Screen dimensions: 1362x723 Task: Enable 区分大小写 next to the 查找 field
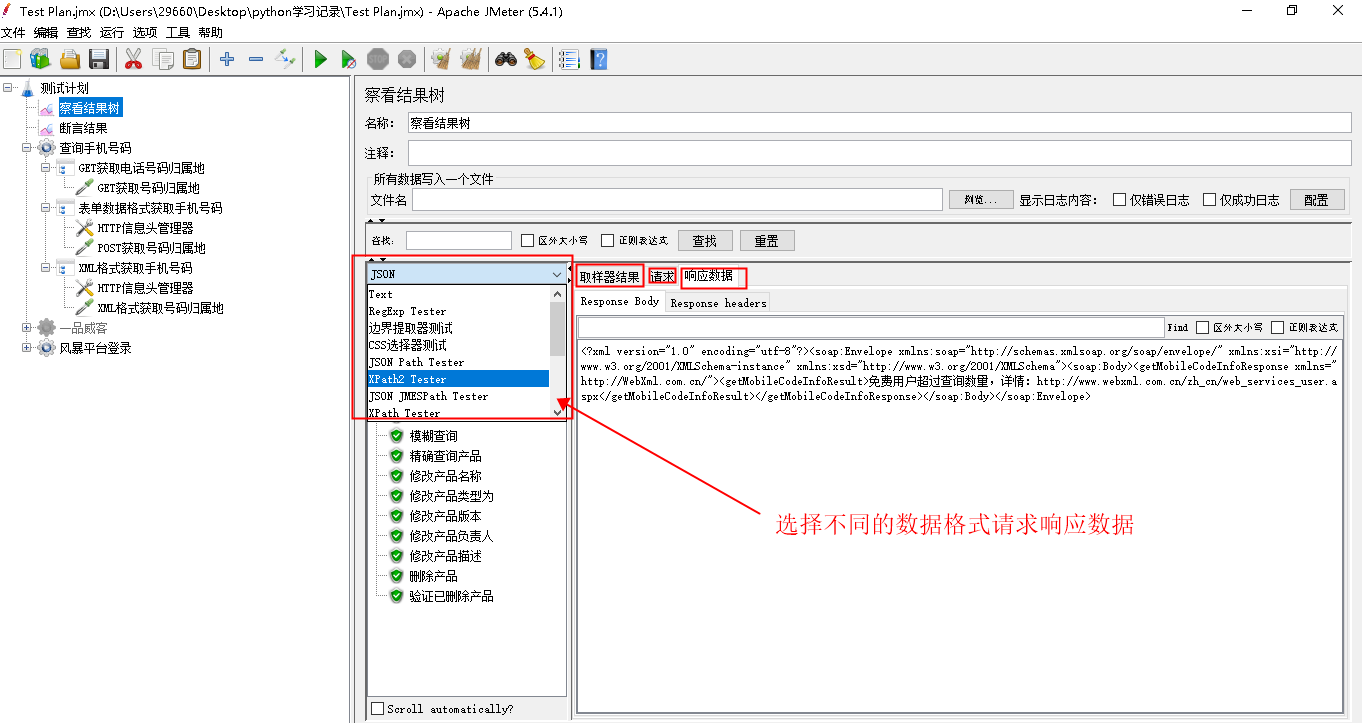click(528, 240)
